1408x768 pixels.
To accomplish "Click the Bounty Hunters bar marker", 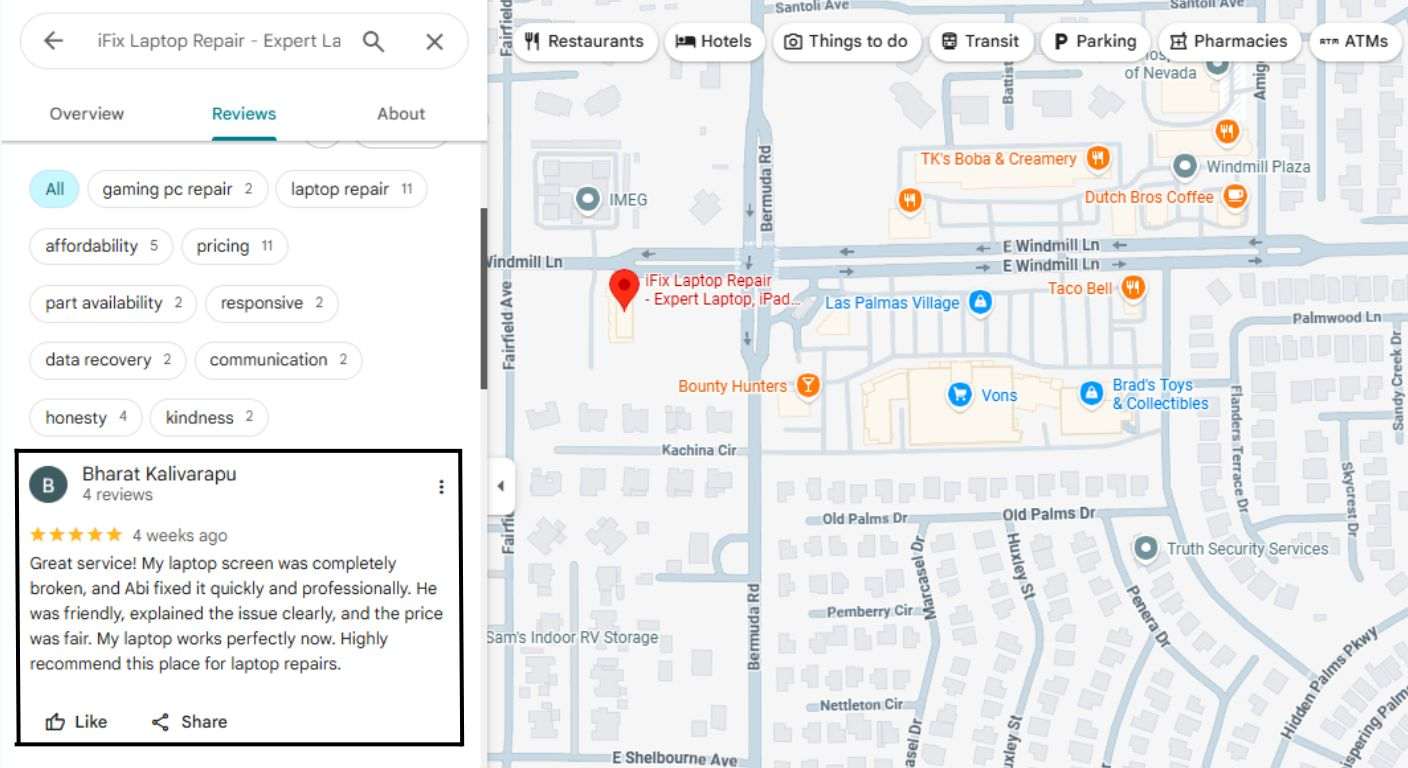I will click(807, 386).
